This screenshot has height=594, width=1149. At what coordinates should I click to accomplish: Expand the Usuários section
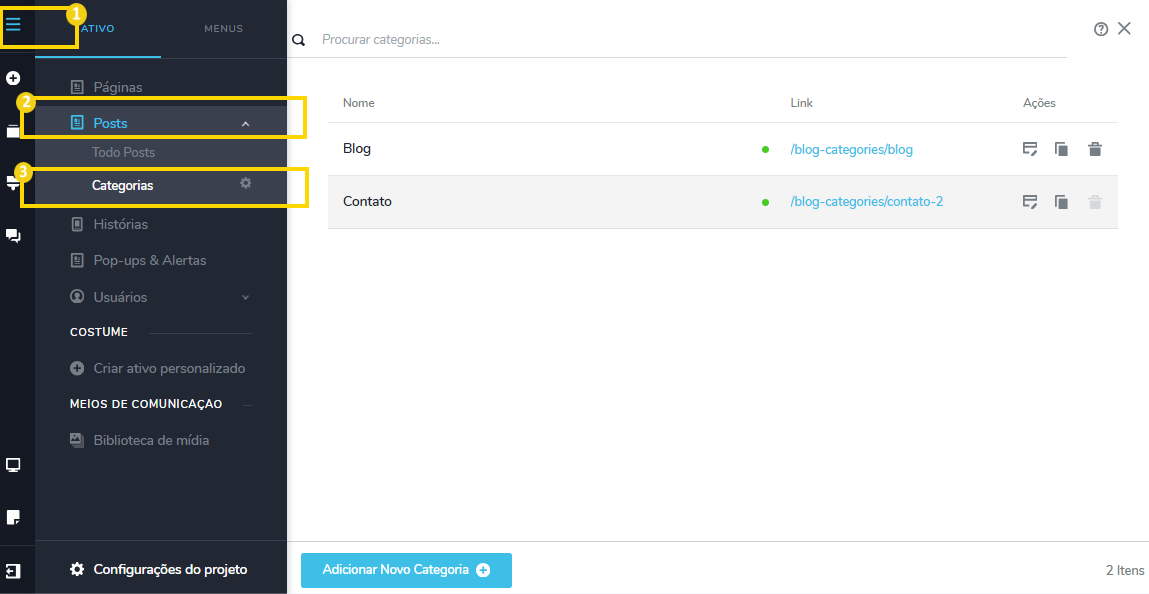click(x=246, y=297)
